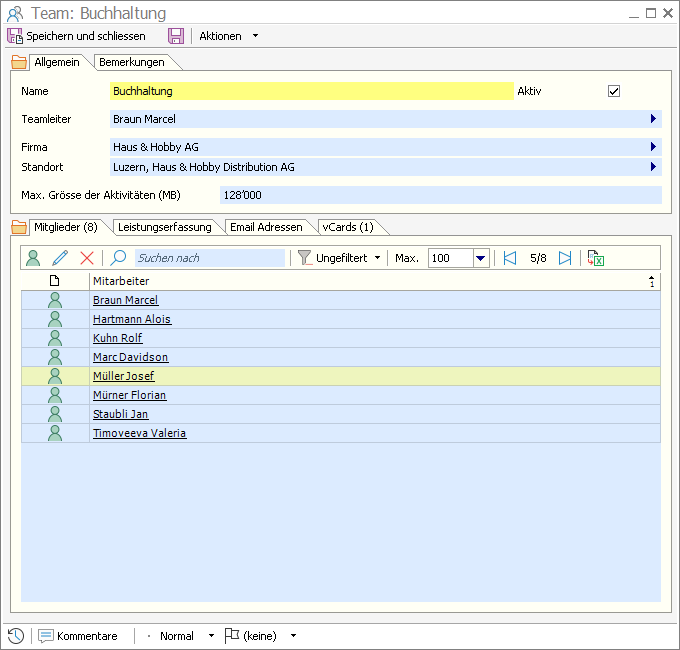Click the document column header icon

55,281
